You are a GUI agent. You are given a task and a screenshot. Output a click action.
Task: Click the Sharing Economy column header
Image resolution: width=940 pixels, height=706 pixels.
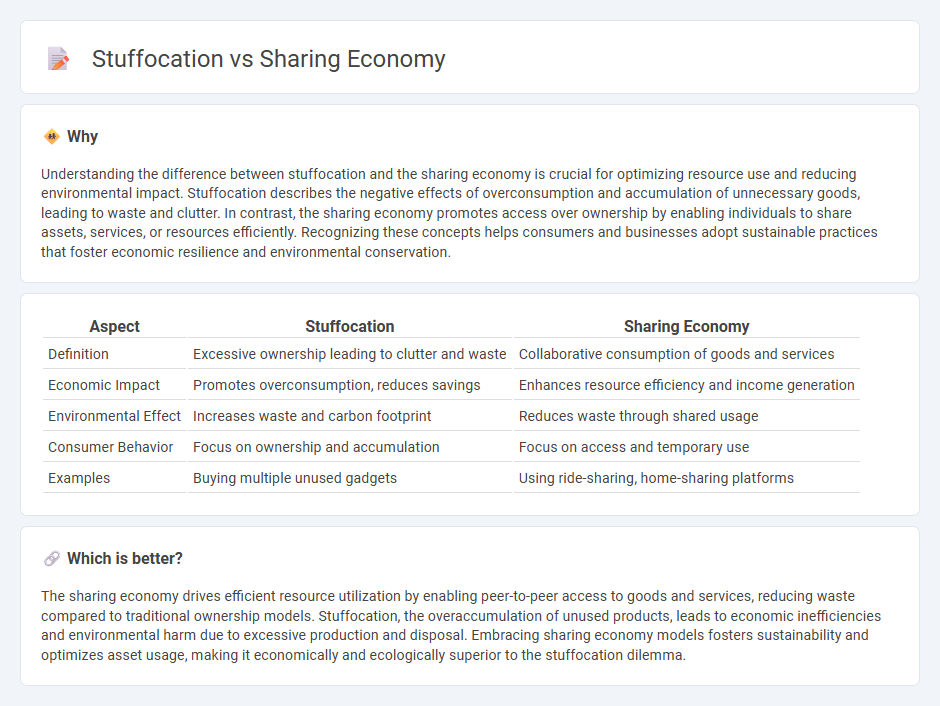pyautogui.click(x=686, y=326)
